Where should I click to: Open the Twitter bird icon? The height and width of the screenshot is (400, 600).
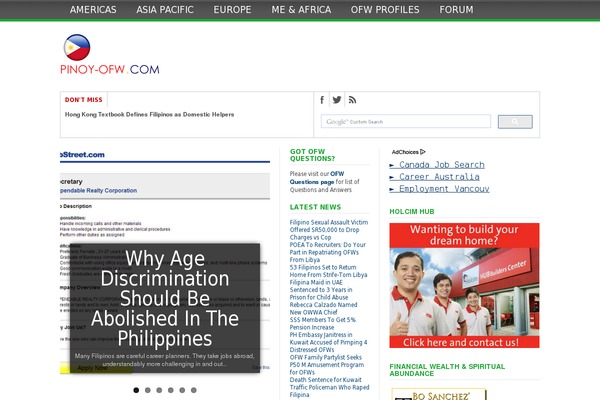click(337, 100)
